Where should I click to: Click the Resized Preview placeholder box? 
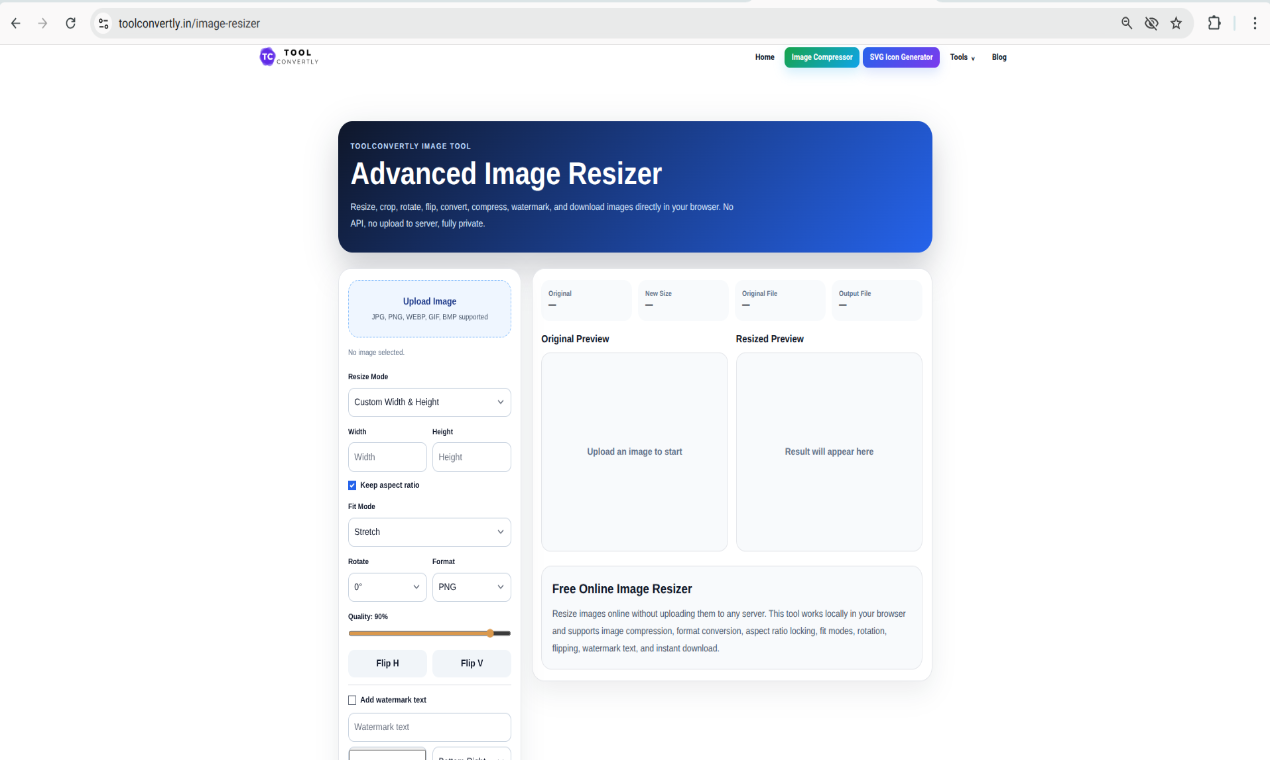coord(829,451)
